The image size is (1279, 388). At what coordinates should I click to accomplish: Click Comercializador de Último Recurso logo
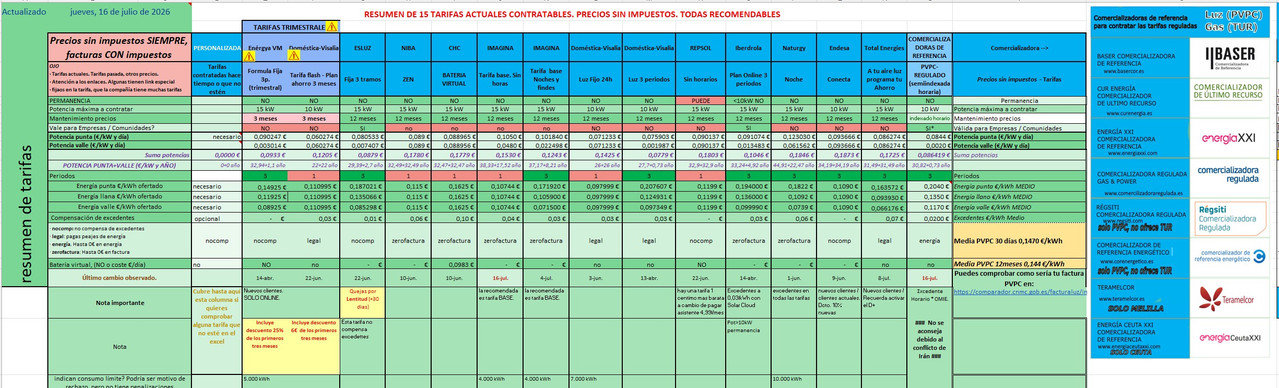click(1228, 92)
